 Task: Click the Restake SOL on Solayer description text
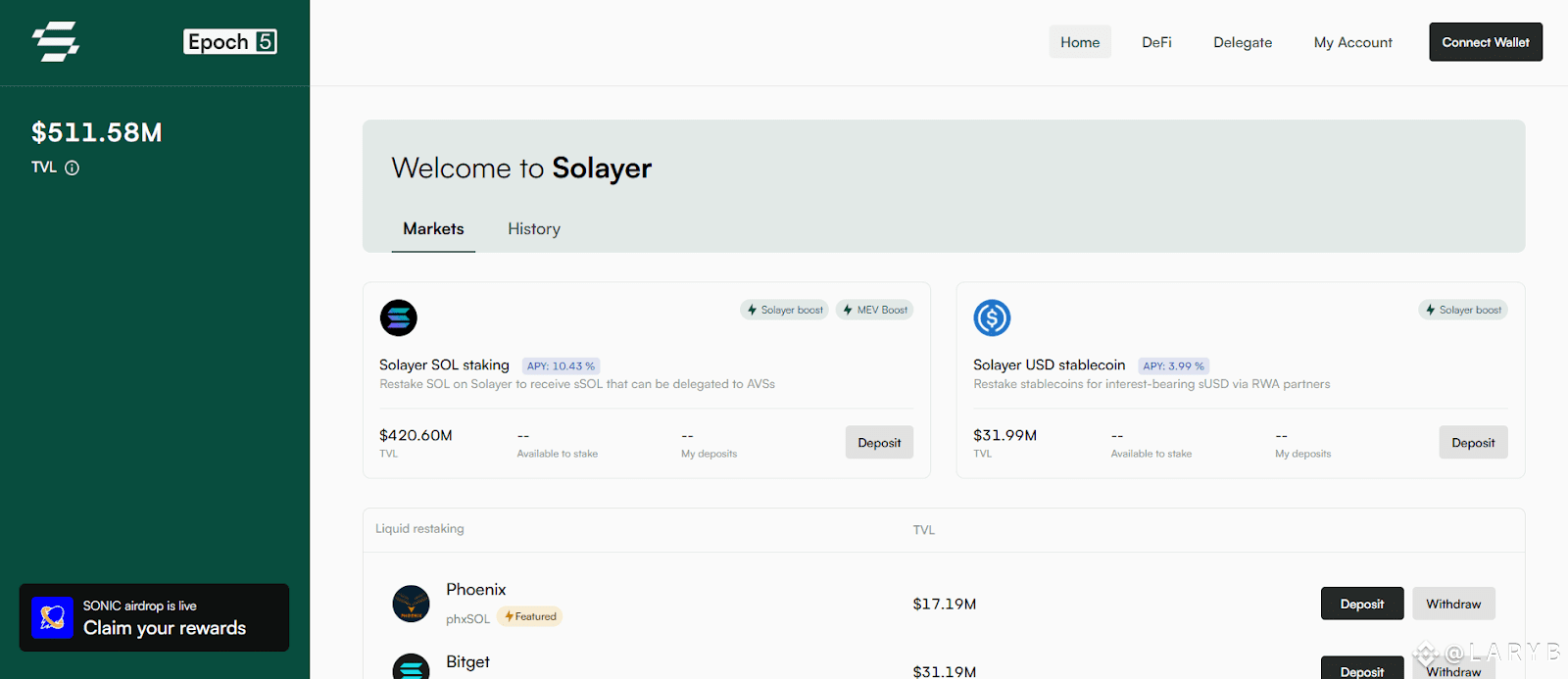(x=577, y=384)
